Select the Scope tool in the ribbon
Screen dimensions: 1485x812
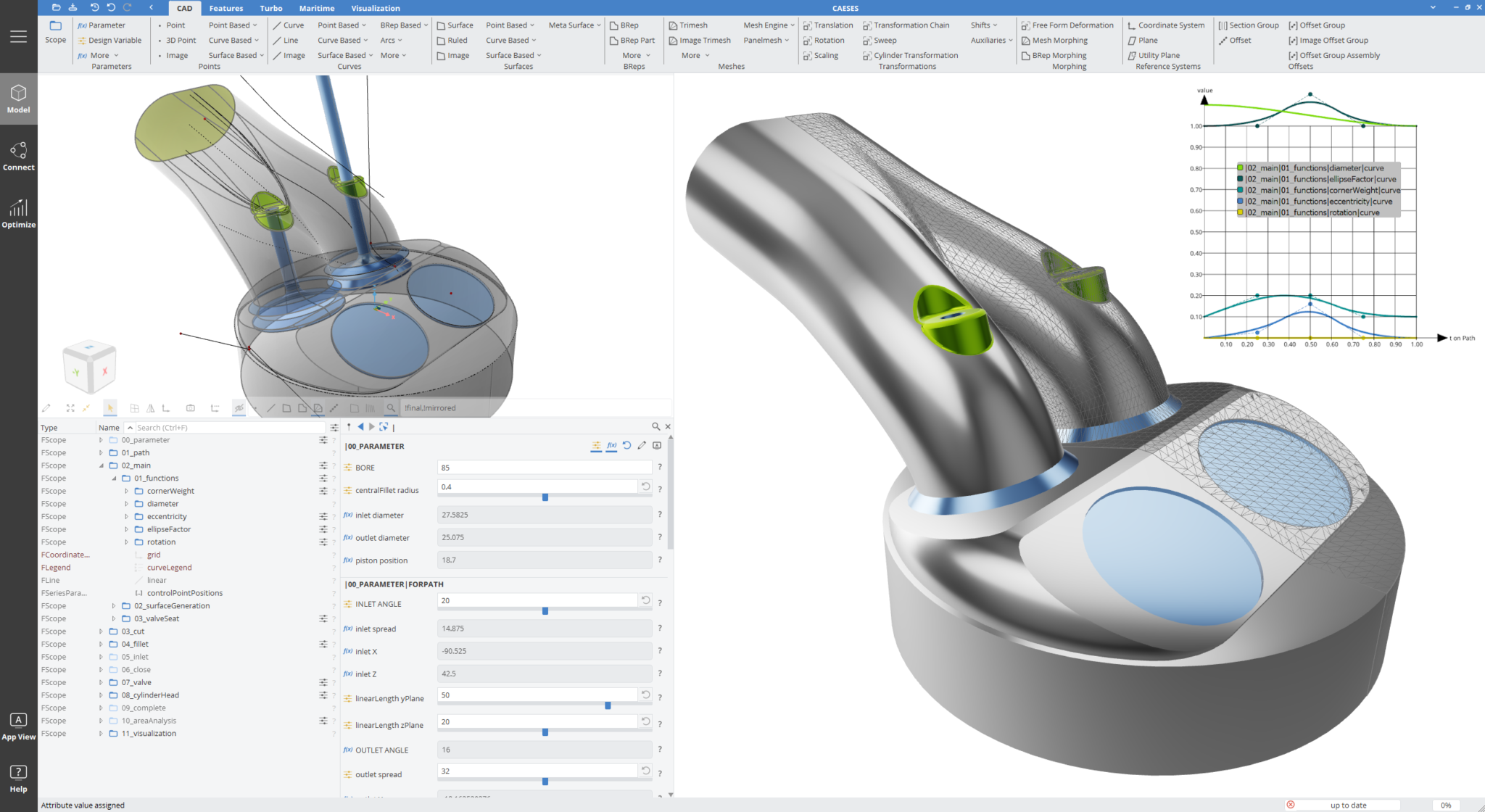[x=55, y=32]
